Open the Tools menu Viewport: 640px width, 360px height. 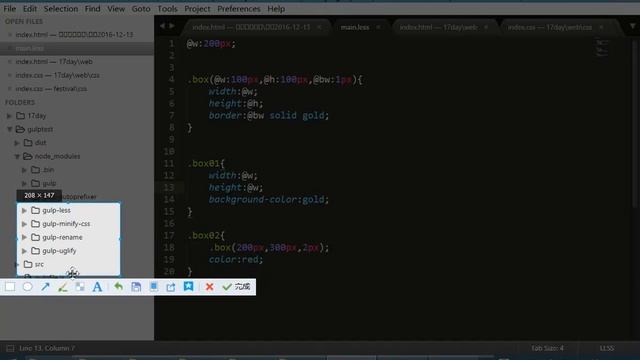click(x=167, y=9)
